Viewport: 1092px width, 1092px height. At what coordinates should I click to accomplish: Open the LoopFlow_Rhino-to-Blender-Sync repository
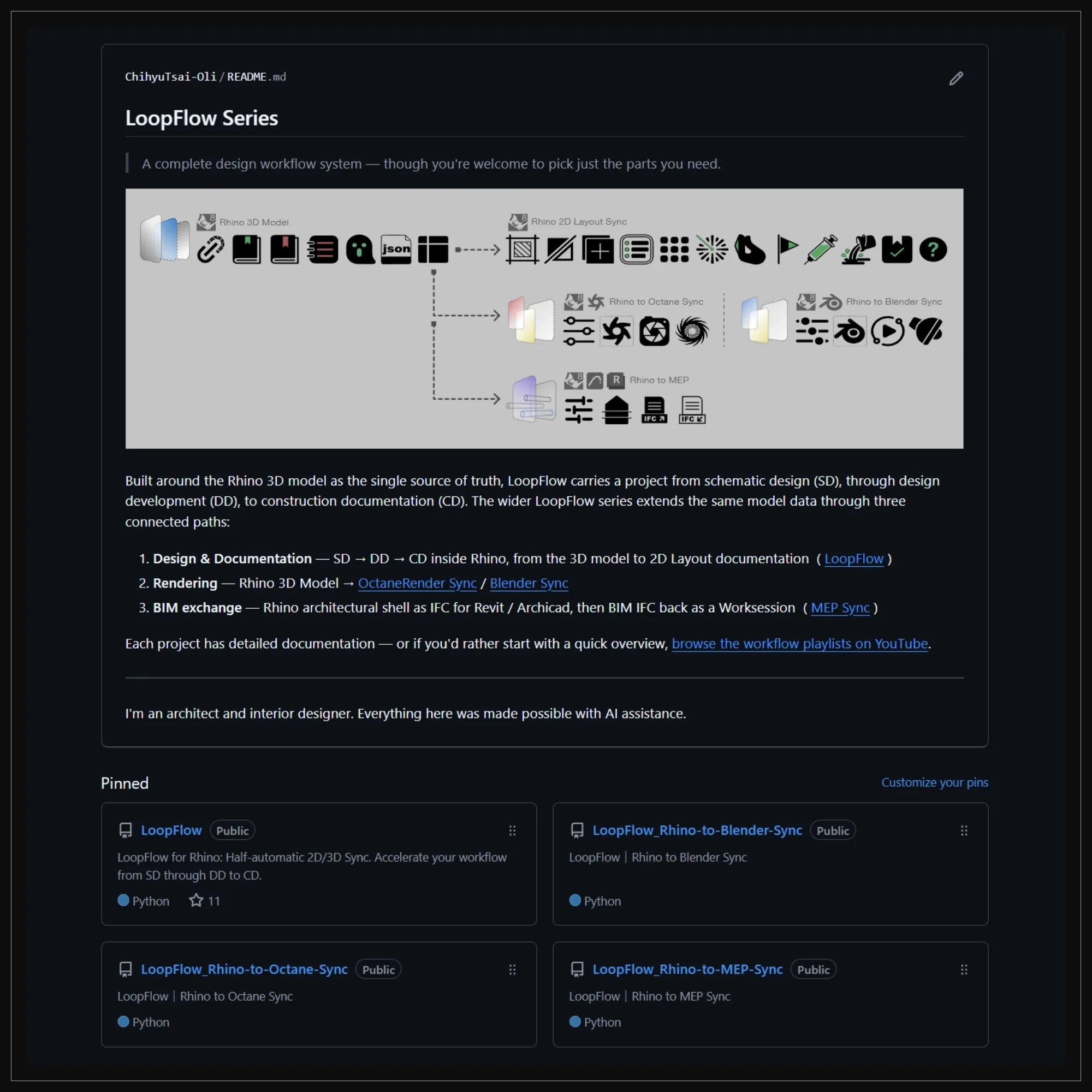click(697, 830)
